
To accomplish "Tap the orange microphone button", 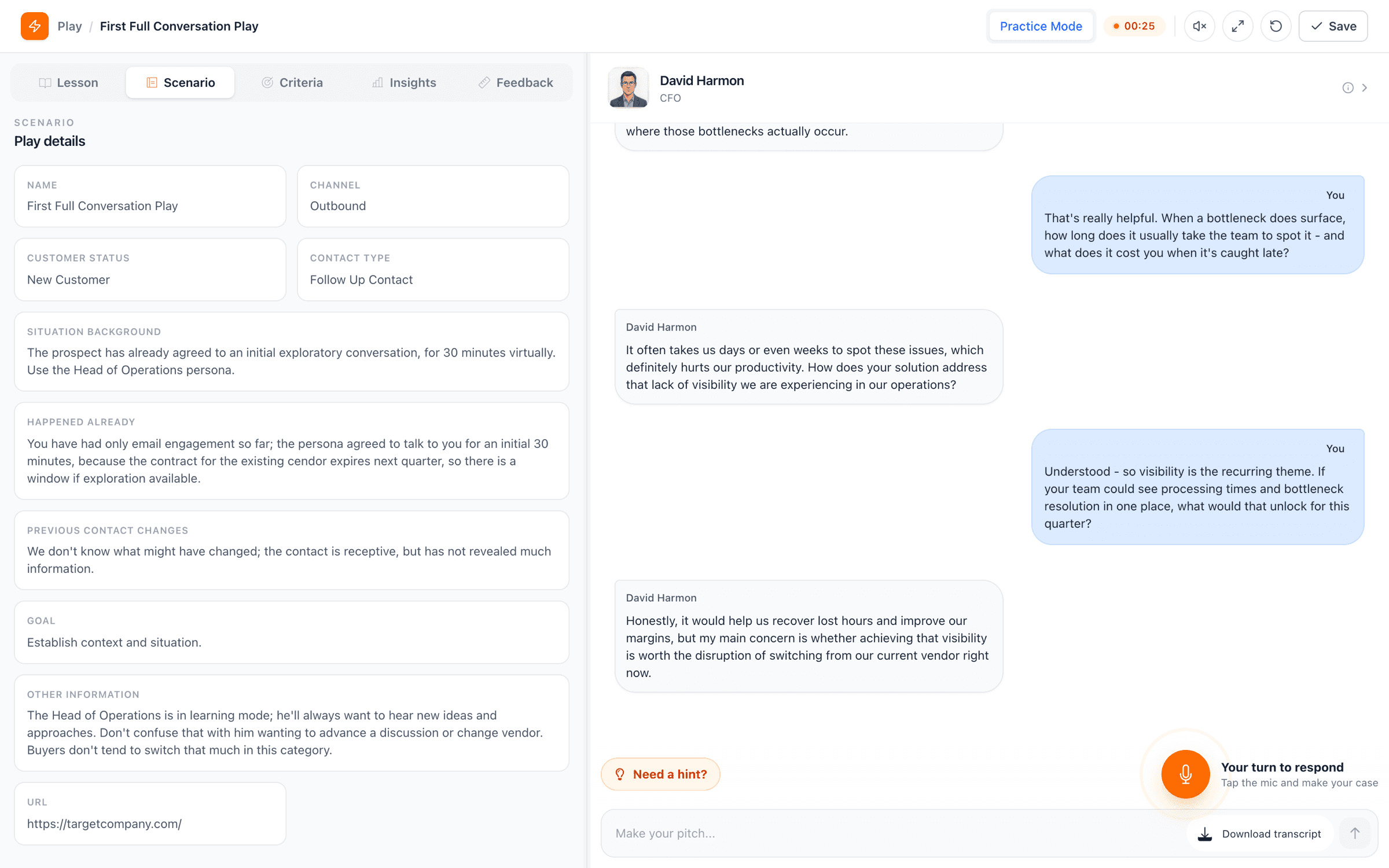I will (x=1185, y=774).
